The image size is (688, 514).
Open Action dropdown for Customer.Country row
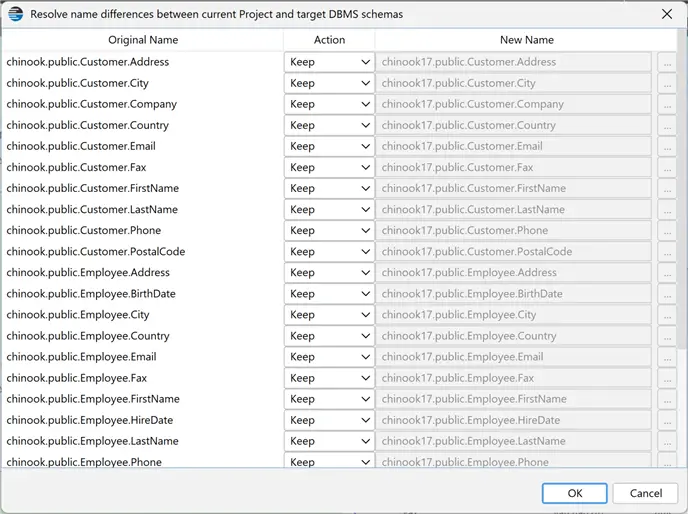329,125
